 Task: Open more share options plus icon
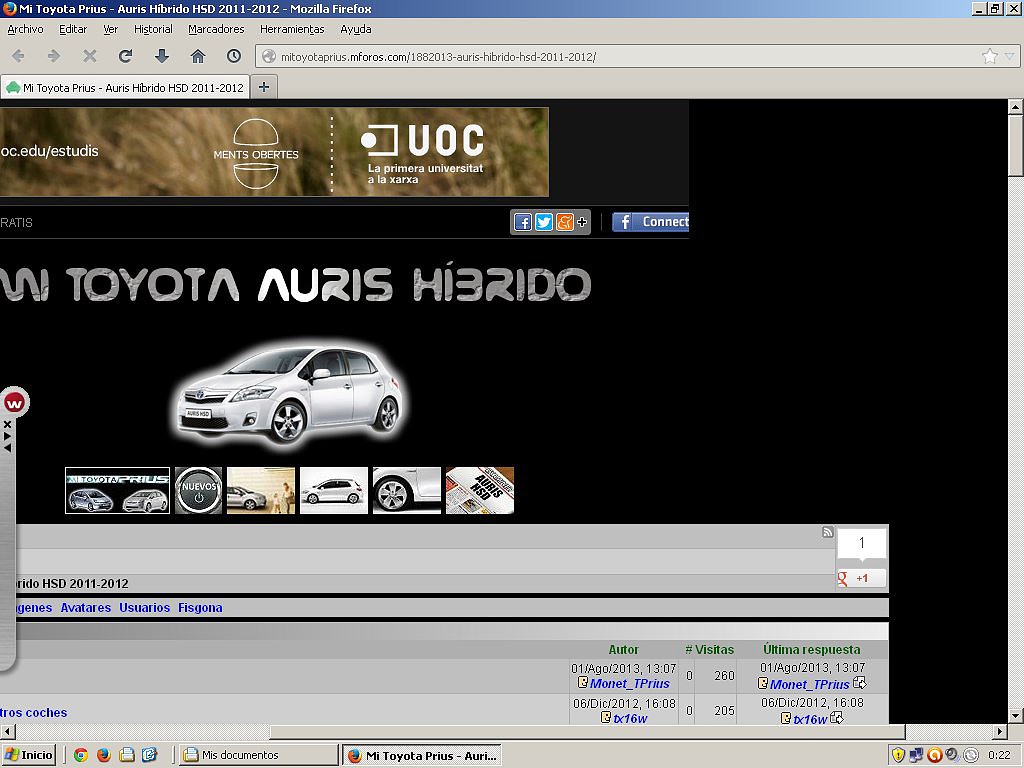coord(582,222)
